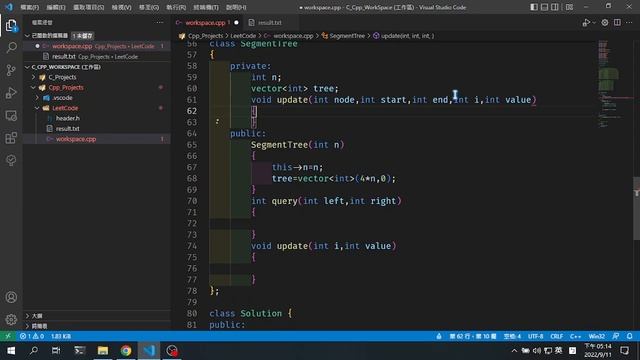Open the errors and warnings status indicator

coord(32,336)
